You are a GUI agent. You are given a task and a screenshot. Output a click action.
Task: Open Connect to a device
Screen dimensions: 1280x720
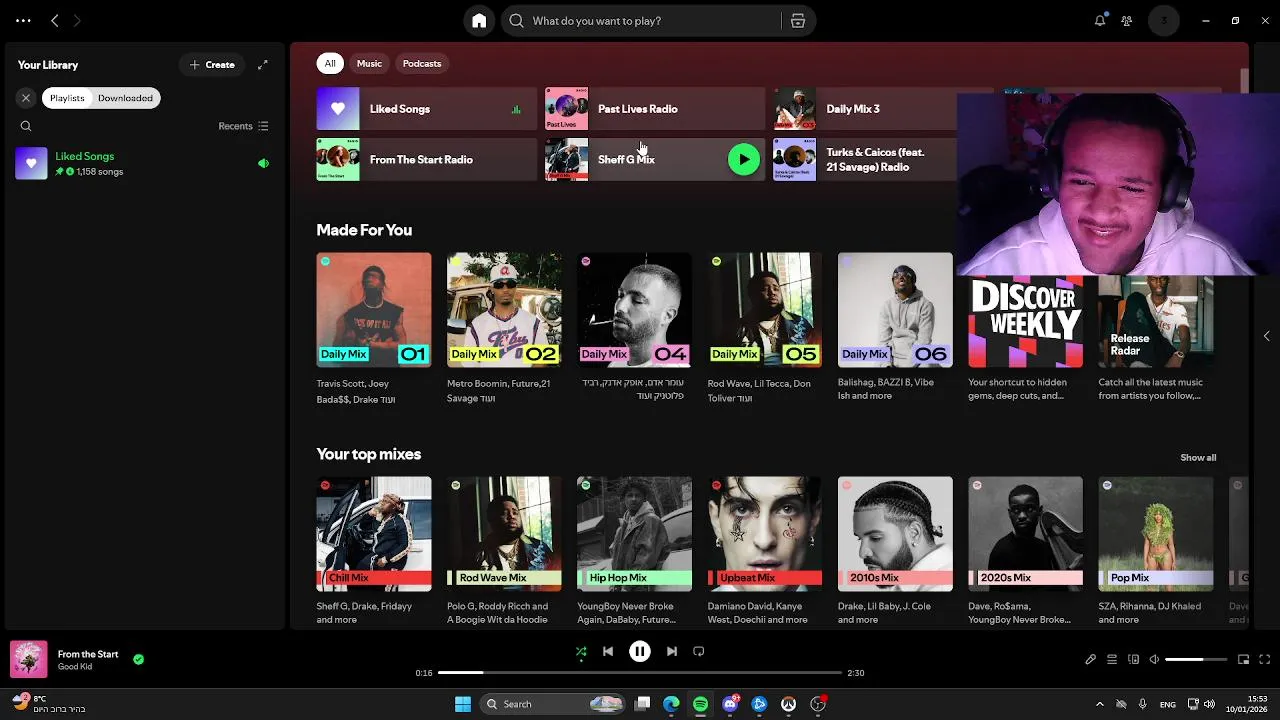[1133, 659]
